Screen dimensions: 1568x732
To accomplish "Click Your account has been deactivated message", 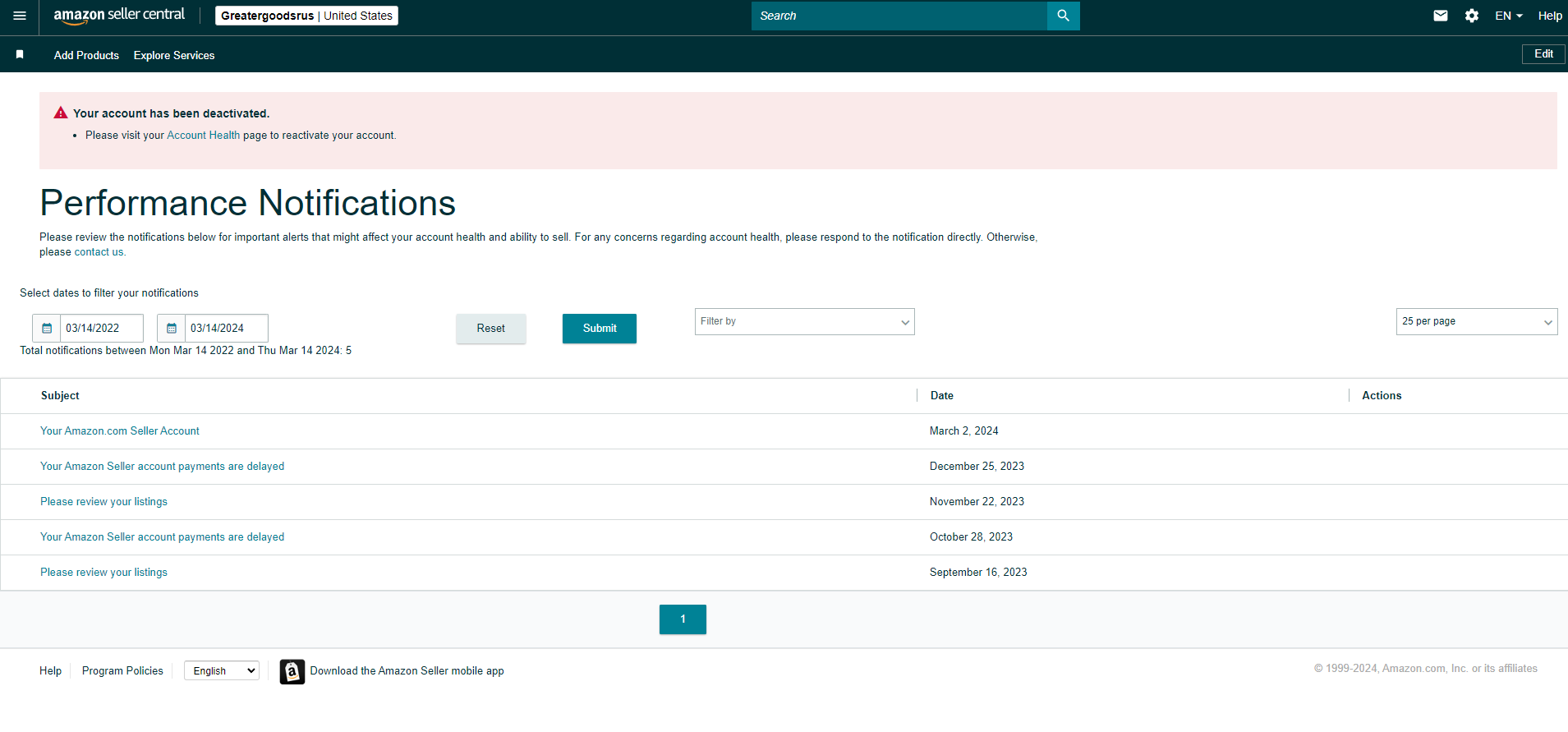I will tap(171, 113).
